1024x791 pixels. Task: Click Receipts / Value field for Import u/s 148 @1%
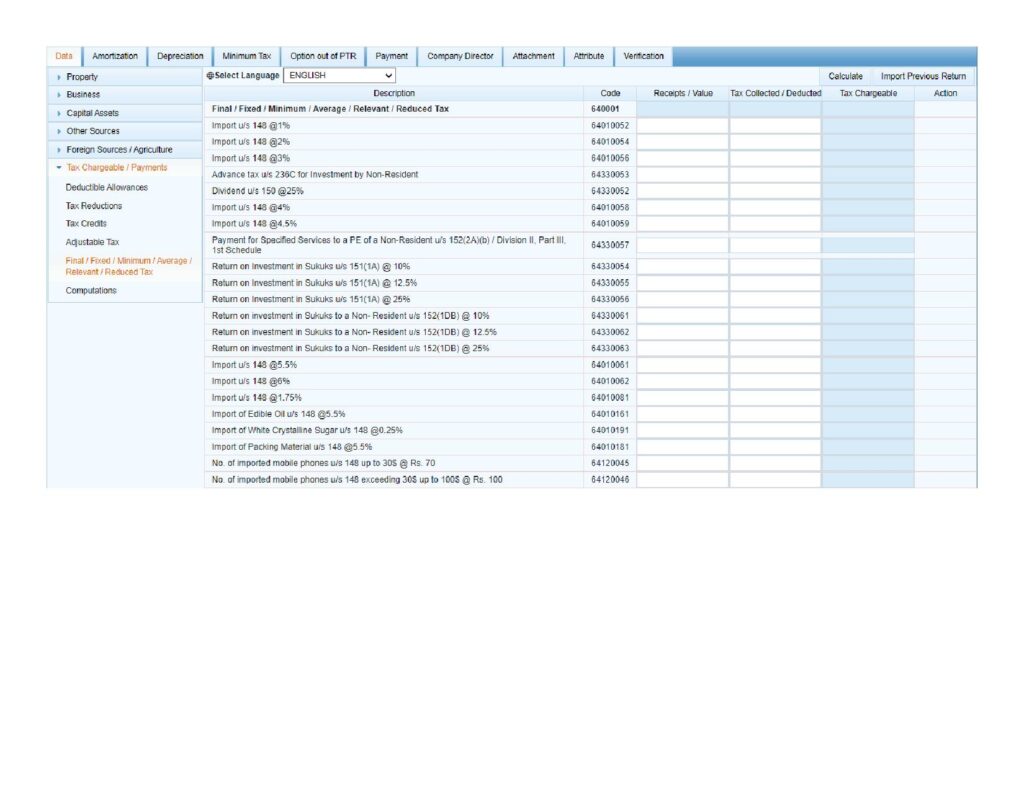(x=682, y=126)
